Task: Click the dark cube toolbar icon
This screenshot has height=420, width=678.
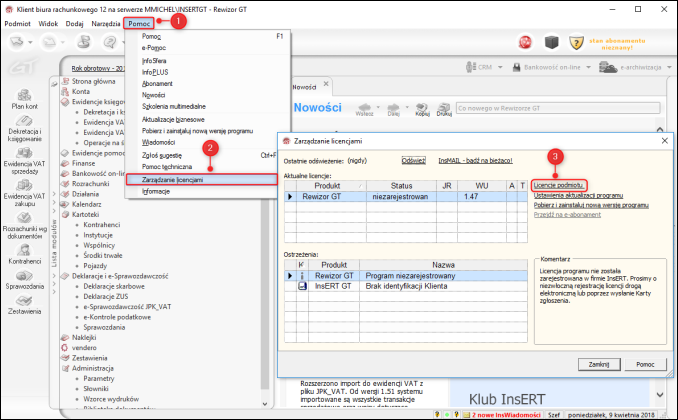Action: [x=551, y=42]
